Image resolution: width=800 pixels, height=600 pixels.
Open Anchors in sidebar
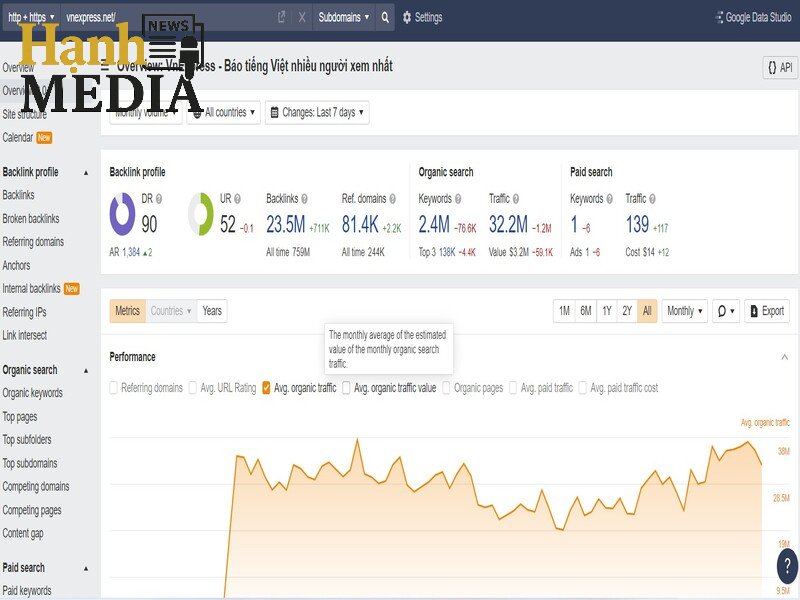click(x=16, y=265)
